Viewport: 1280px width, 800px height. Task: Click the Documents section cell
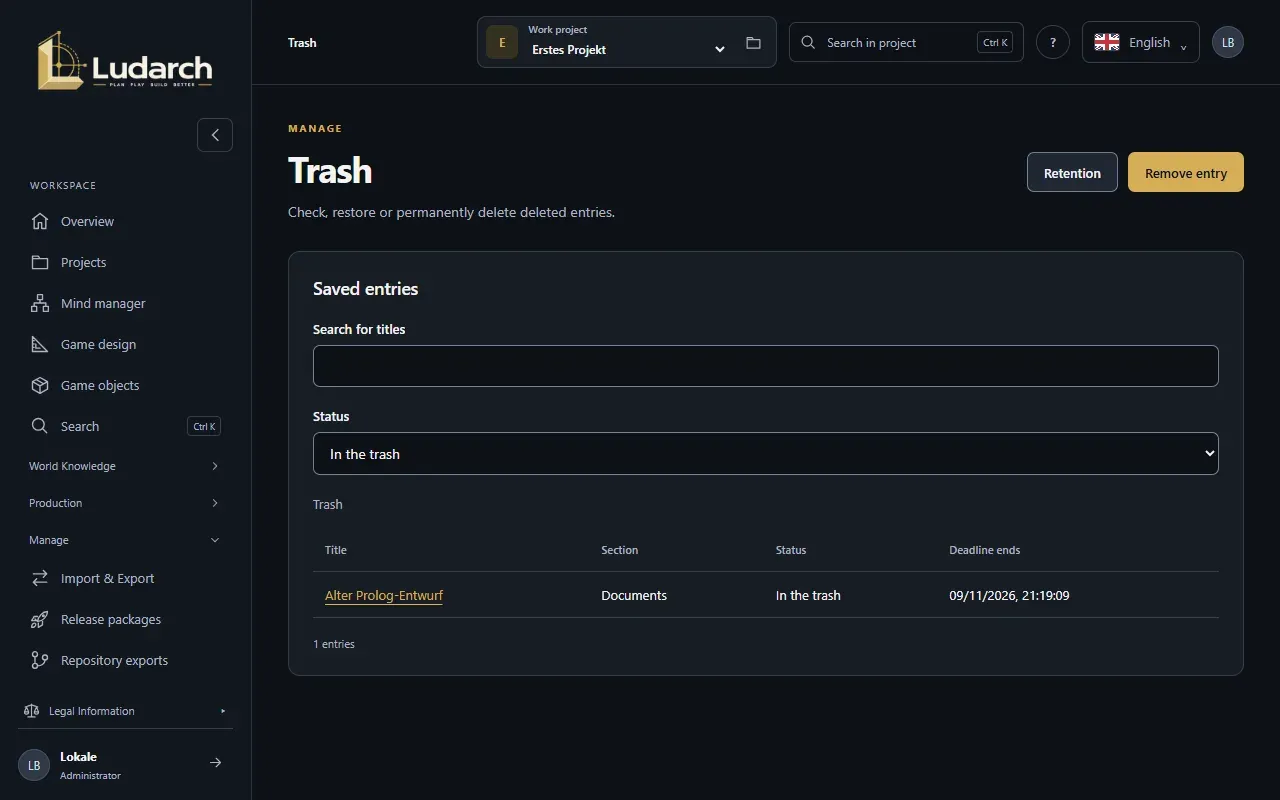pyautogui.click(x=634, y=595)
